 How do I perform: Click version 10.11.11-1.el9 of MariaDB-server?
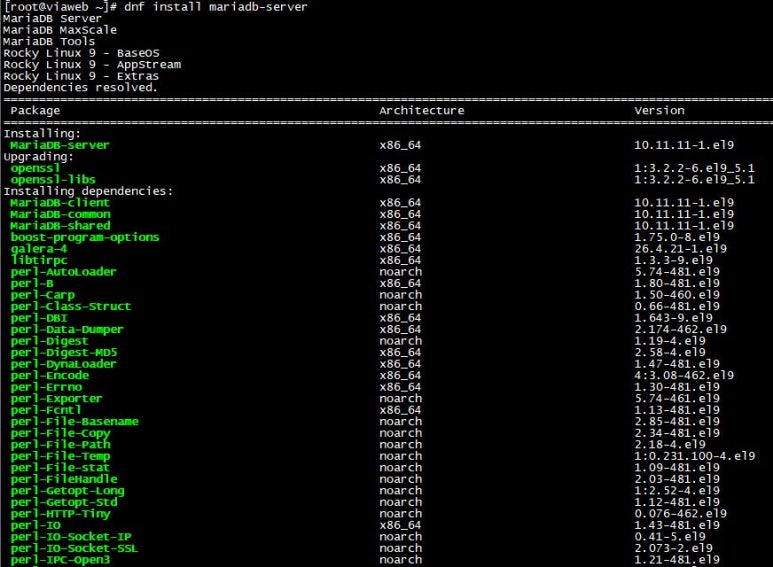pyautogui.click(x=684, y=145)
